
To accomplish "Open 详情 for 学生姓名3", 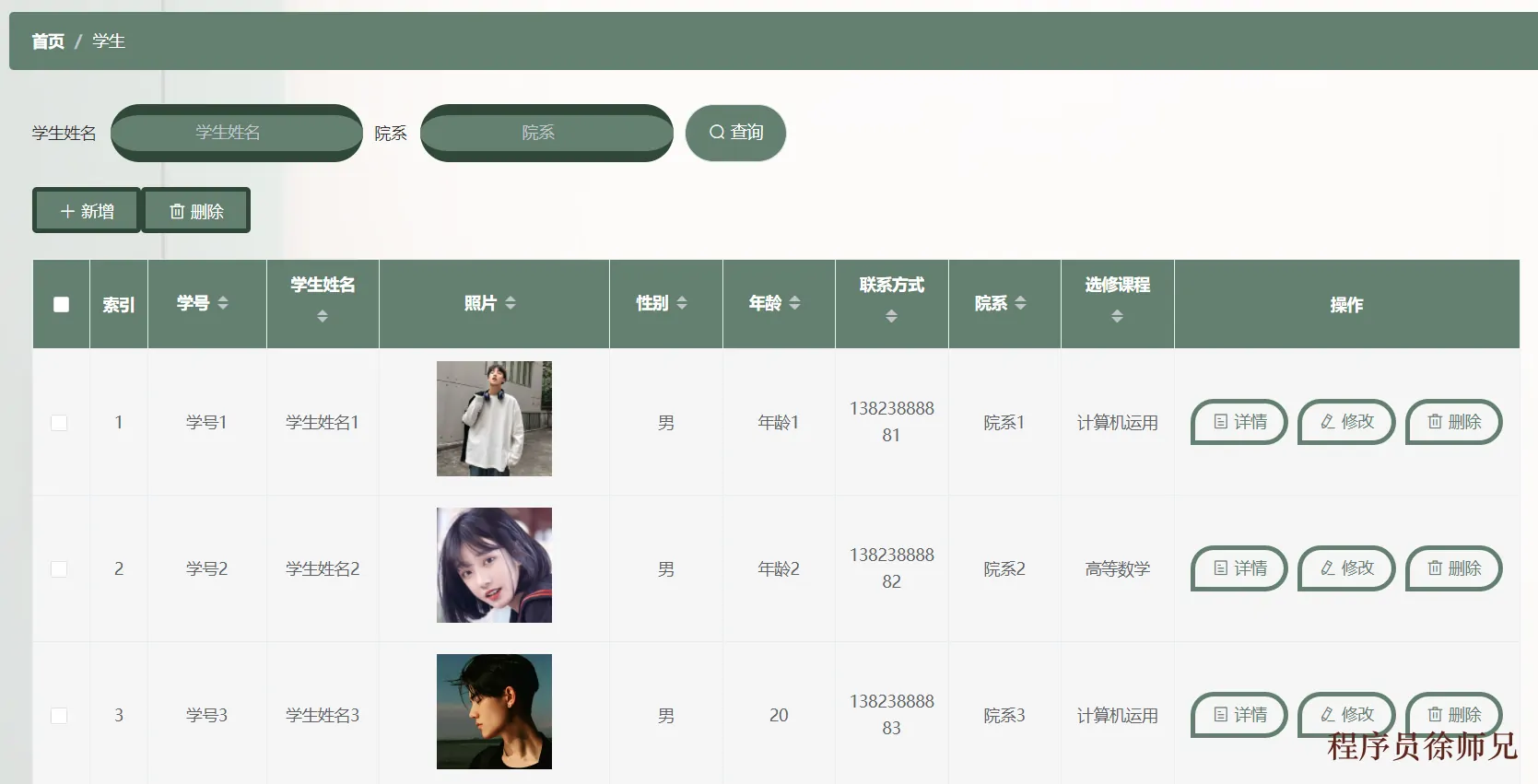I will [1239, 715].
